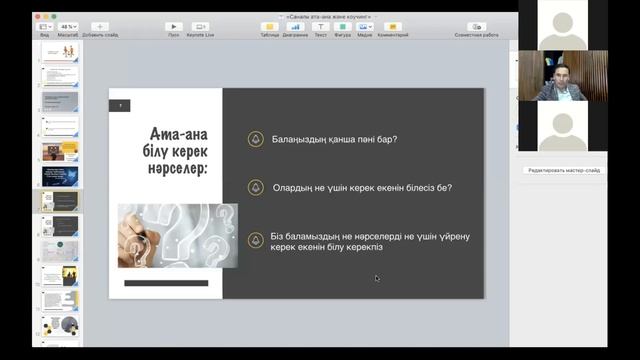The height and width of the screenshot is (360, 640).
Task: Select the dark slide-number box on slide
Action: [120, 106]
